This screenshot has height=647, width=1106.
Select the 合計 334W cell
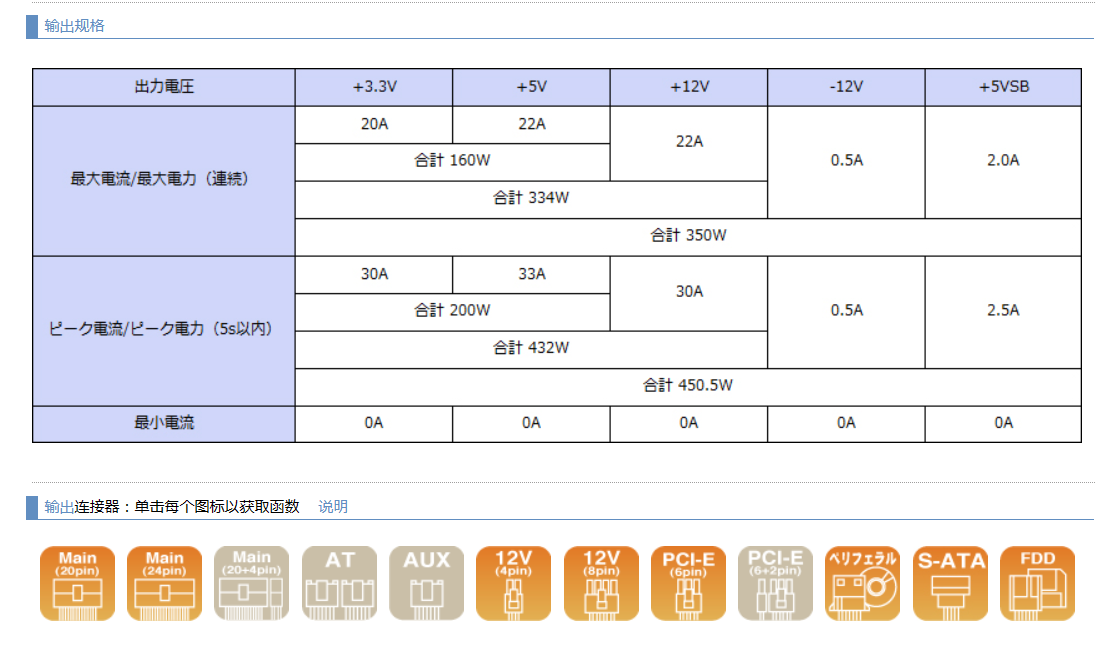(531, 199)
